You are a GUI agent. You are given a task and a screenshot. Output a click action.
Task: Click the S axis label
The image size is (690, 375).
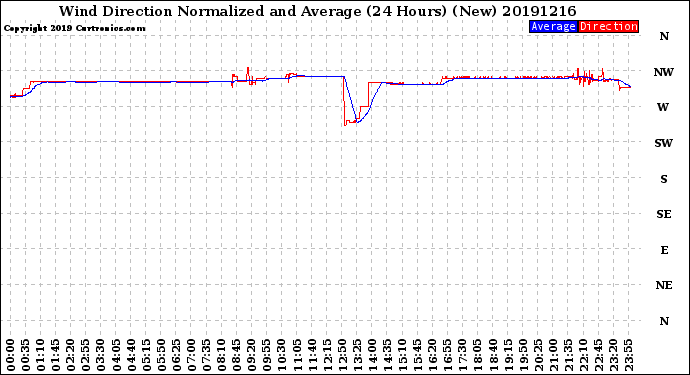click(x=664, y=179)
